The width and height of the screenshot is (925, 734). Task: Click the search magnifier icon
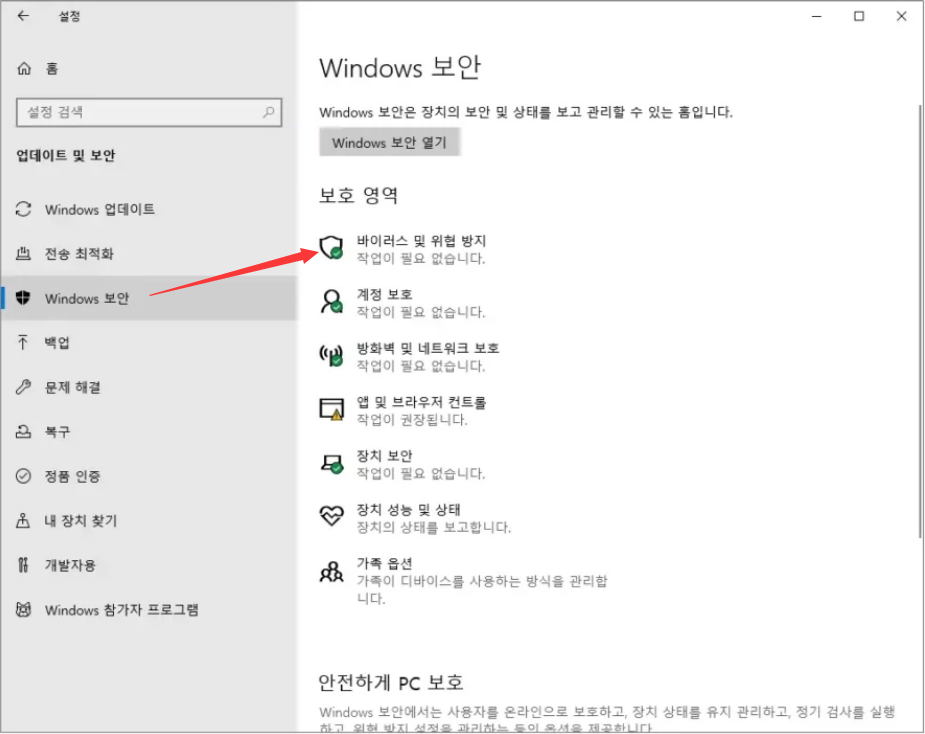coord(268,112)
